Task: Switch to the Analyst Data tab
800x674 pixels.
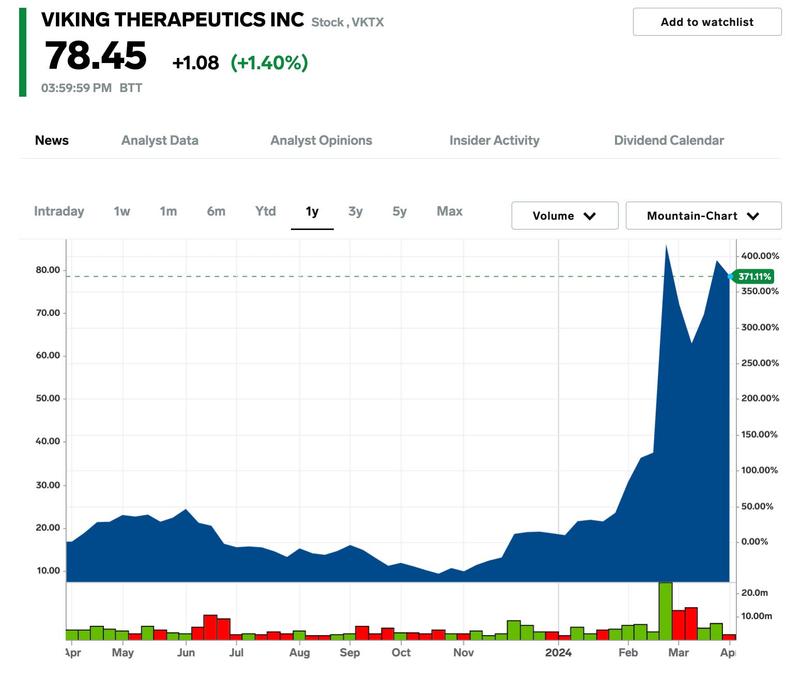Action: click(x=160, y=140)
